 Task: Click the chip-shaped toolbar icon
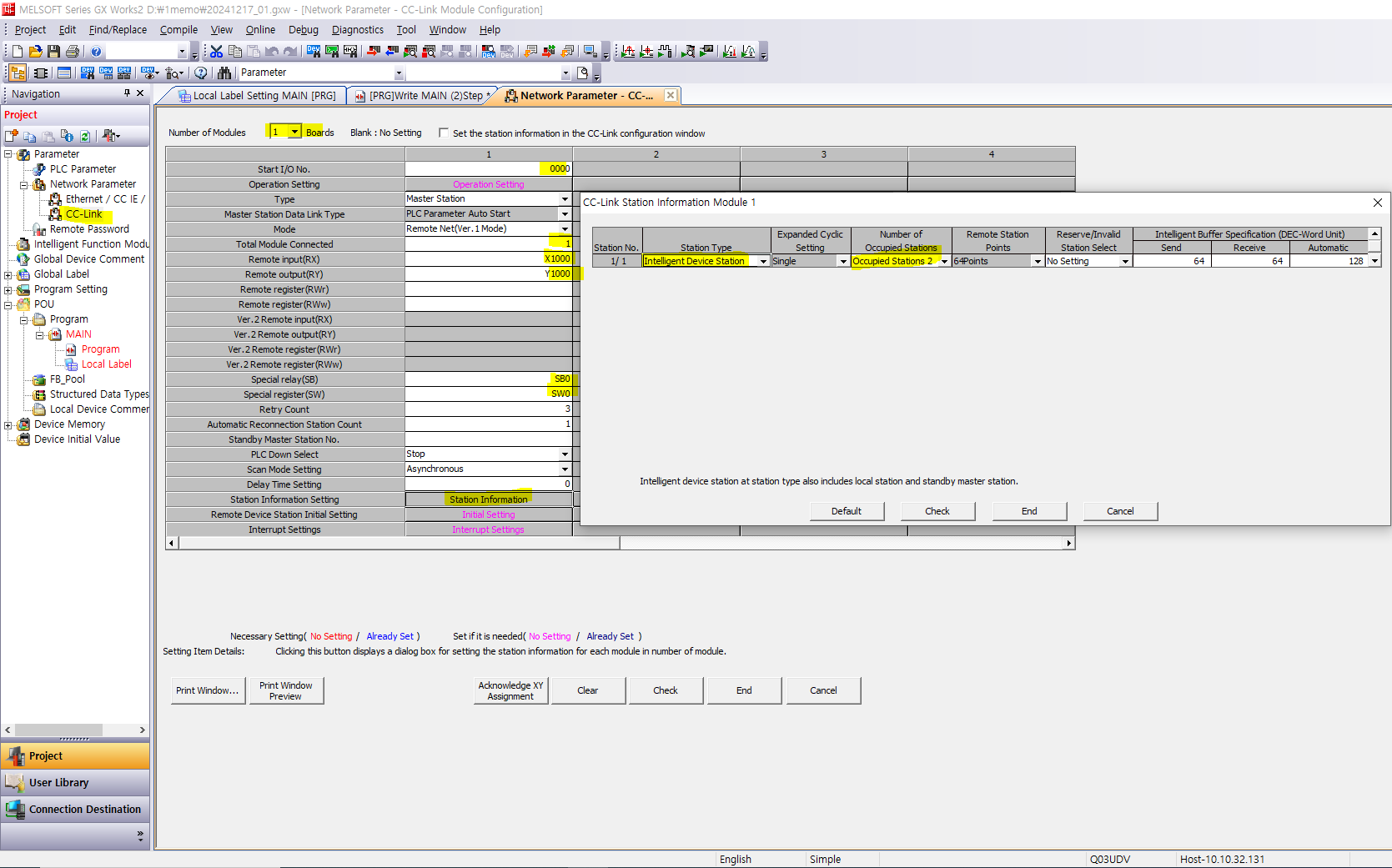(40, 73)
